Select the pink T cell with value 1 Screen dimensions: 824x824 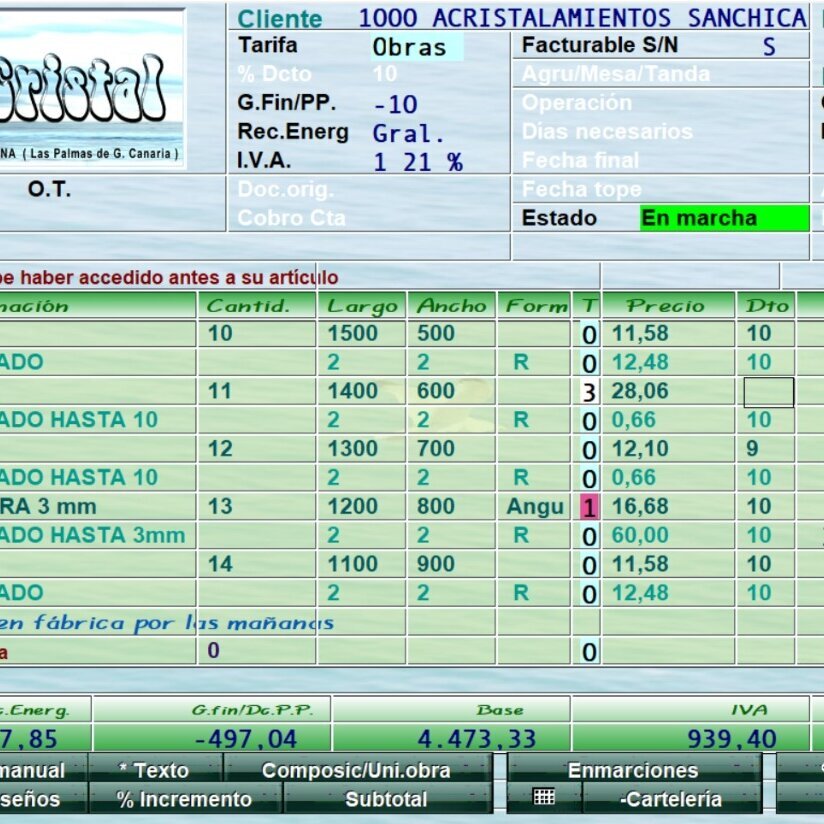(x=588, y=507)
